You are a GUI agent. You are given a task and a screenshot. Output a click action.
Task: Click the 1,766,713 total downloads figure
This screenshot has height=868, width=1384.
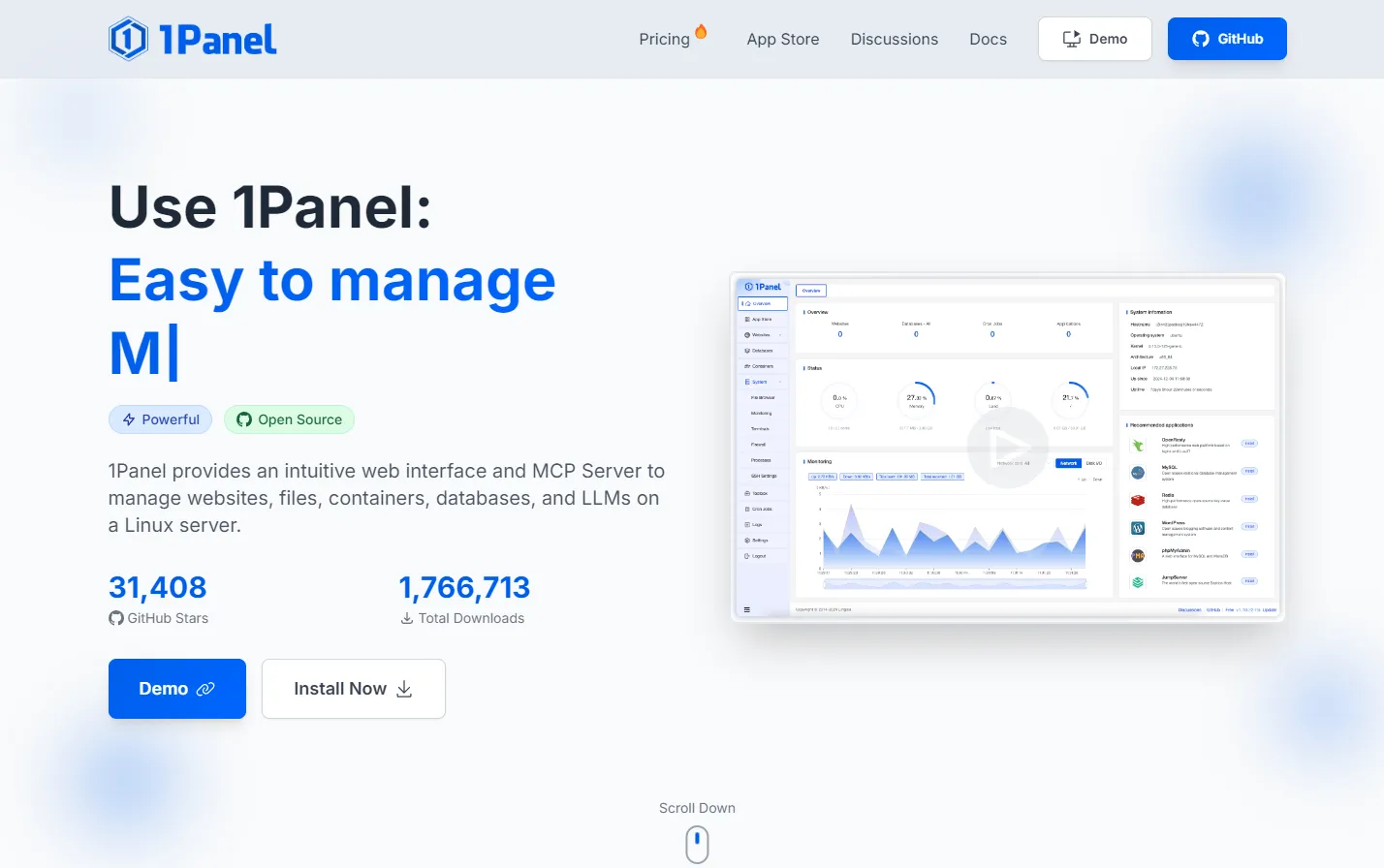click(x=464, y=587)
